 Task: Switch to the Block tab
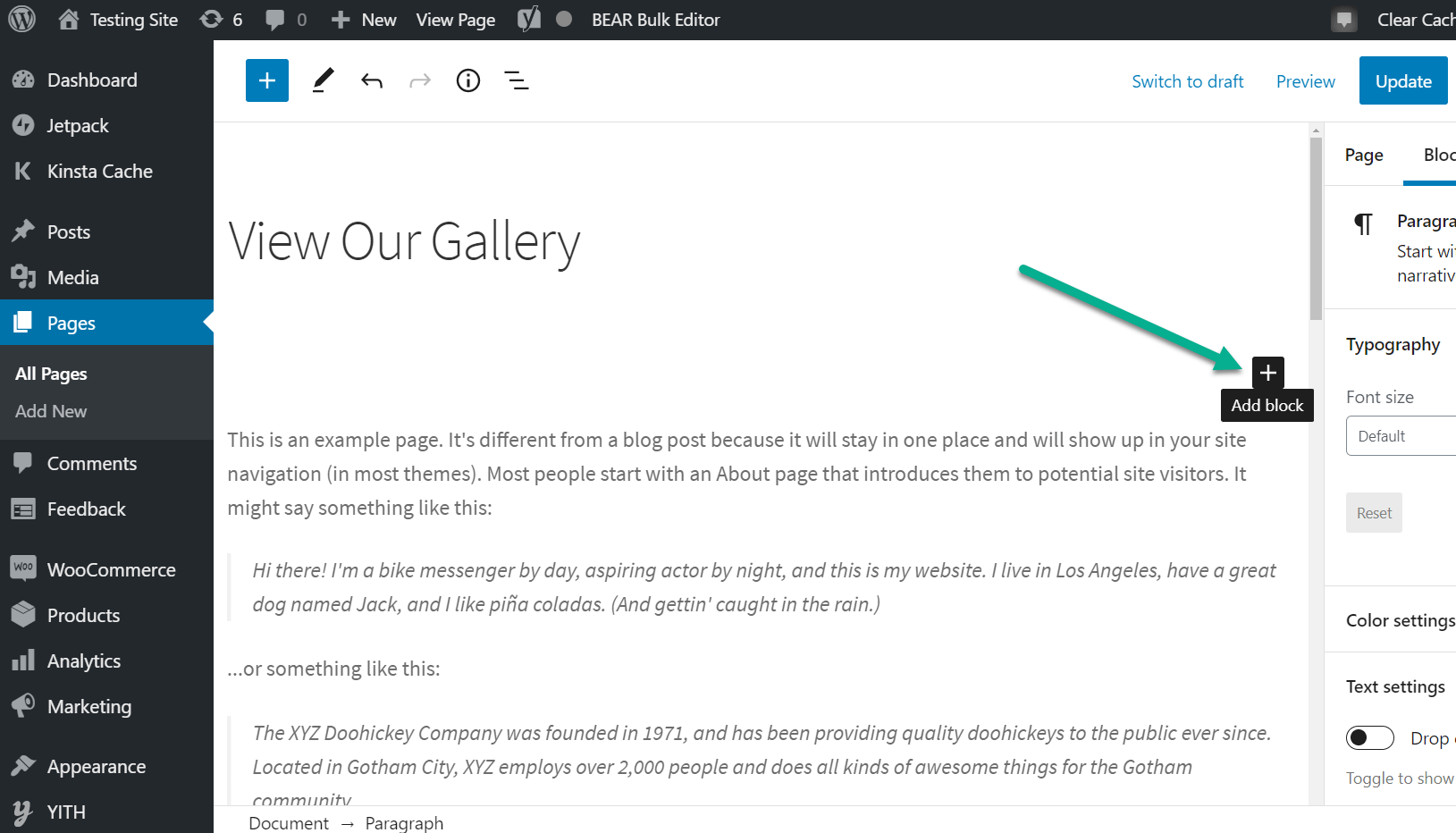[x=1438, y=154]
